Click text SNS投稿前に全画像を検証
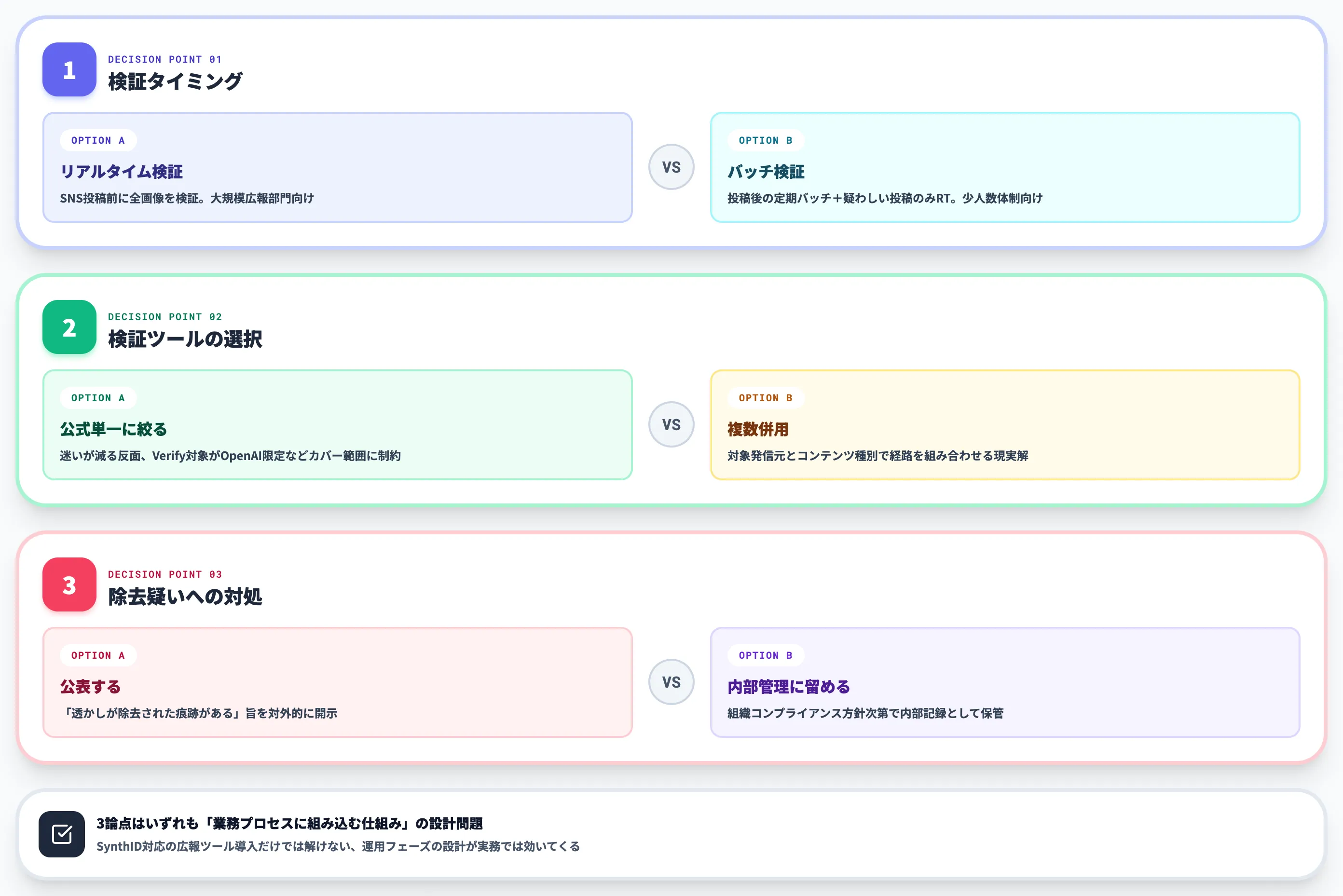1343x896 pixels. [x=129, y=198]
